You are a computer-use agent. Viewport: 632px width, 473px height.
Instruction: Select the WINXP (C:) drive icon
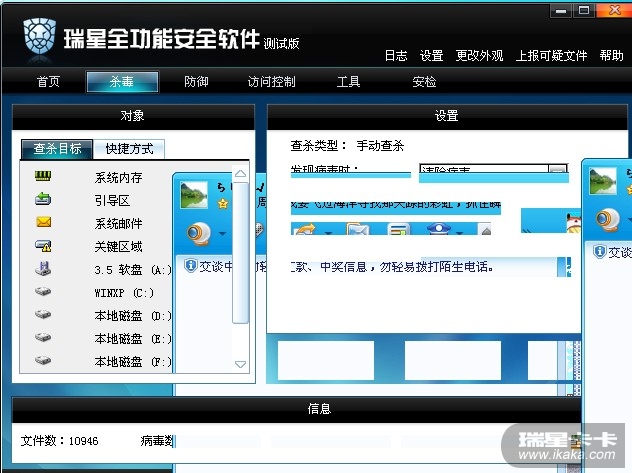[43, 291]
